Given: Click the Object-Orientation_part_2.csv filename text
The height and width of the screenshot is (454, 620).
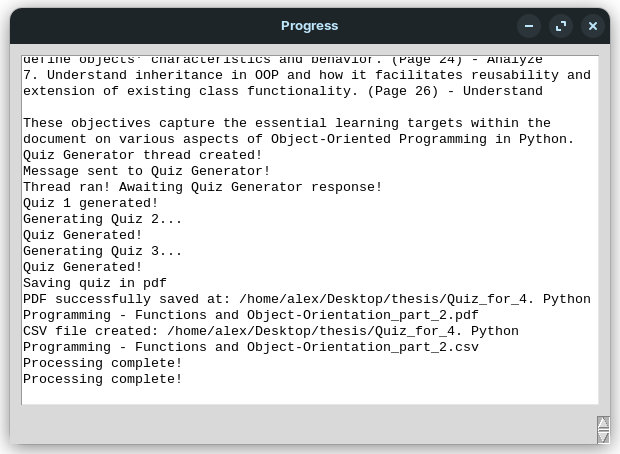Looking at the screenshot, I should pyautogui.click(x=363, y=347).
